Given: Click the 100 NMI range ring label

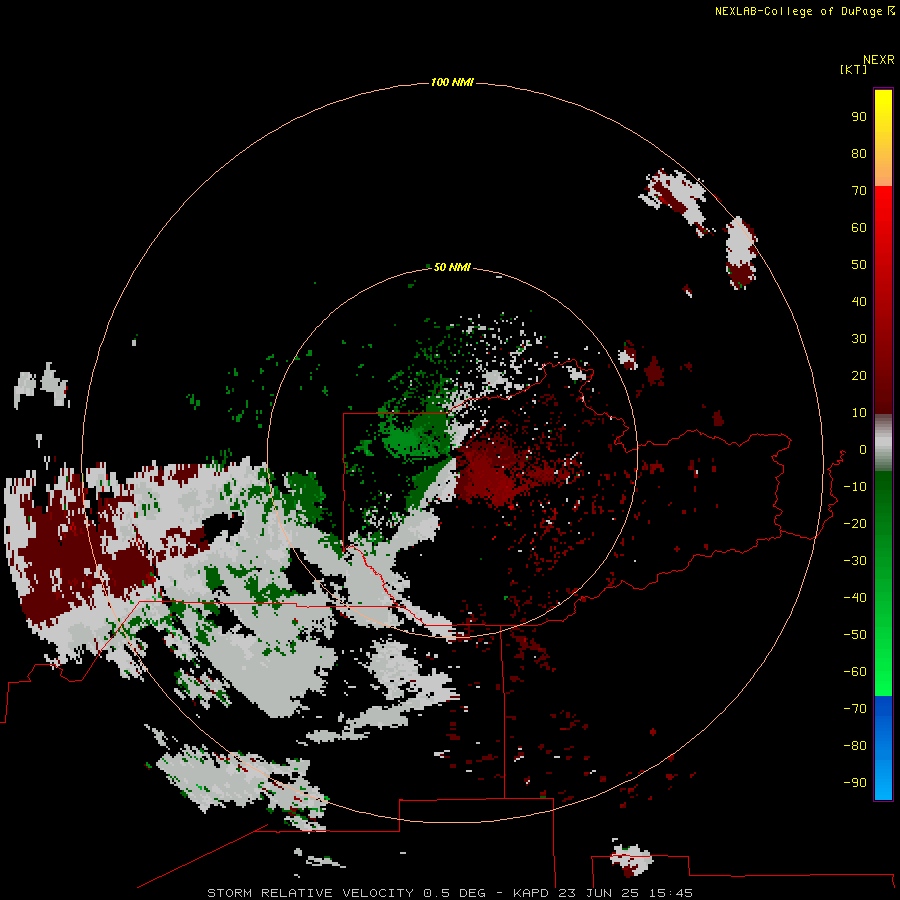Looking at the screenshot, I should pyautogui.click(x=452, y=82).
